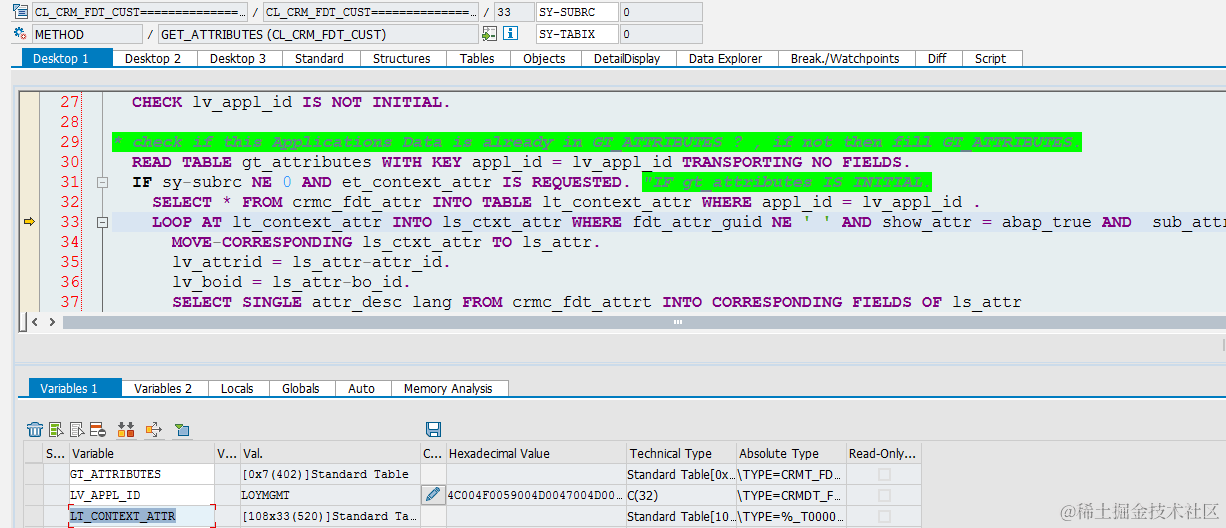This screenshot has height=528, width=1226.
Task: Open the Break./Watchpoints tab
Action: (x=845, y=58)
